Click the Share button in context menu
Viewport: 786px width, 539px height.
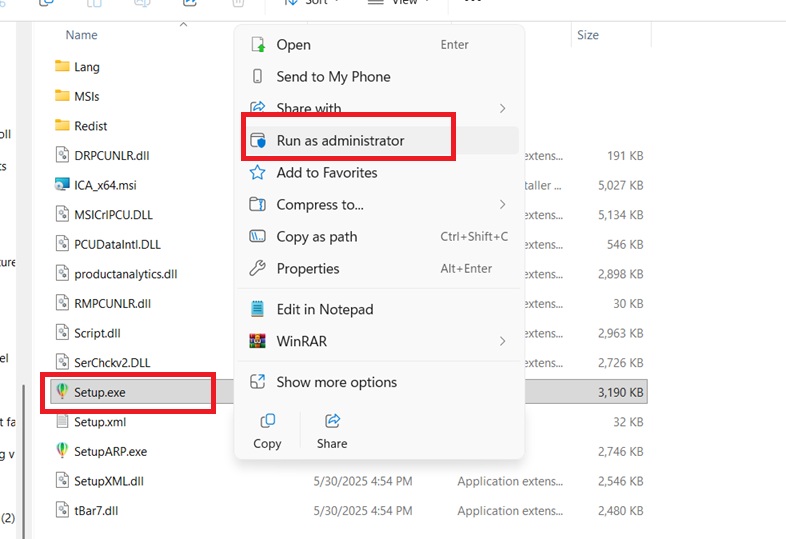pyautogui.click(x=332, y=431)
